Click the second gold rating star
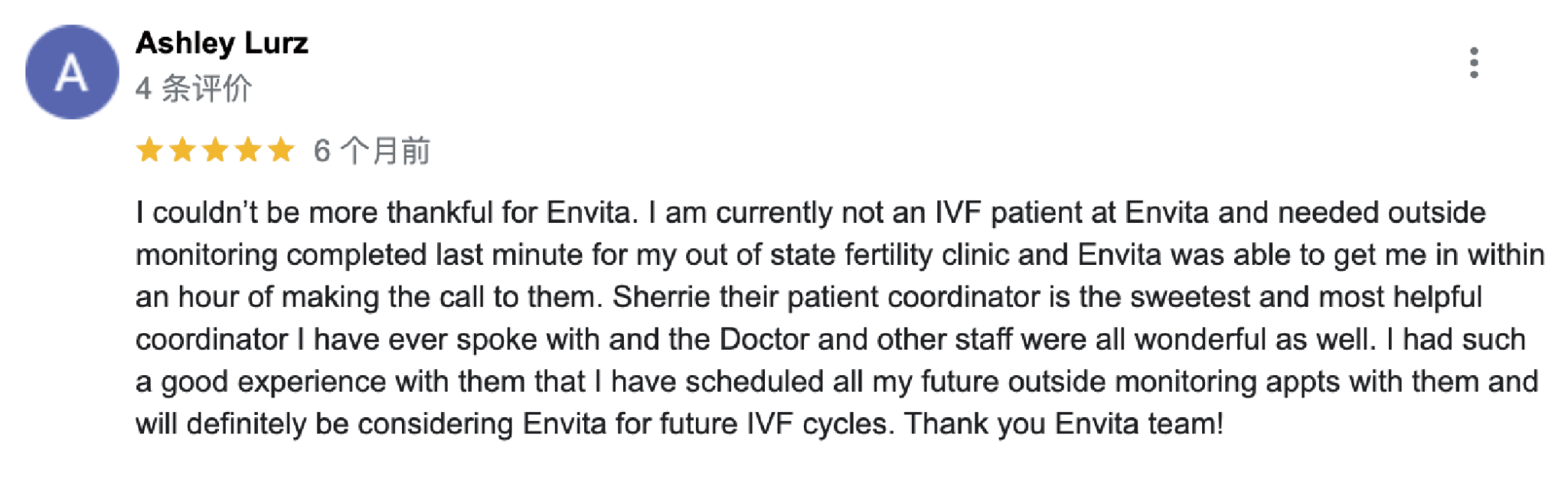 tap(182, 150)
